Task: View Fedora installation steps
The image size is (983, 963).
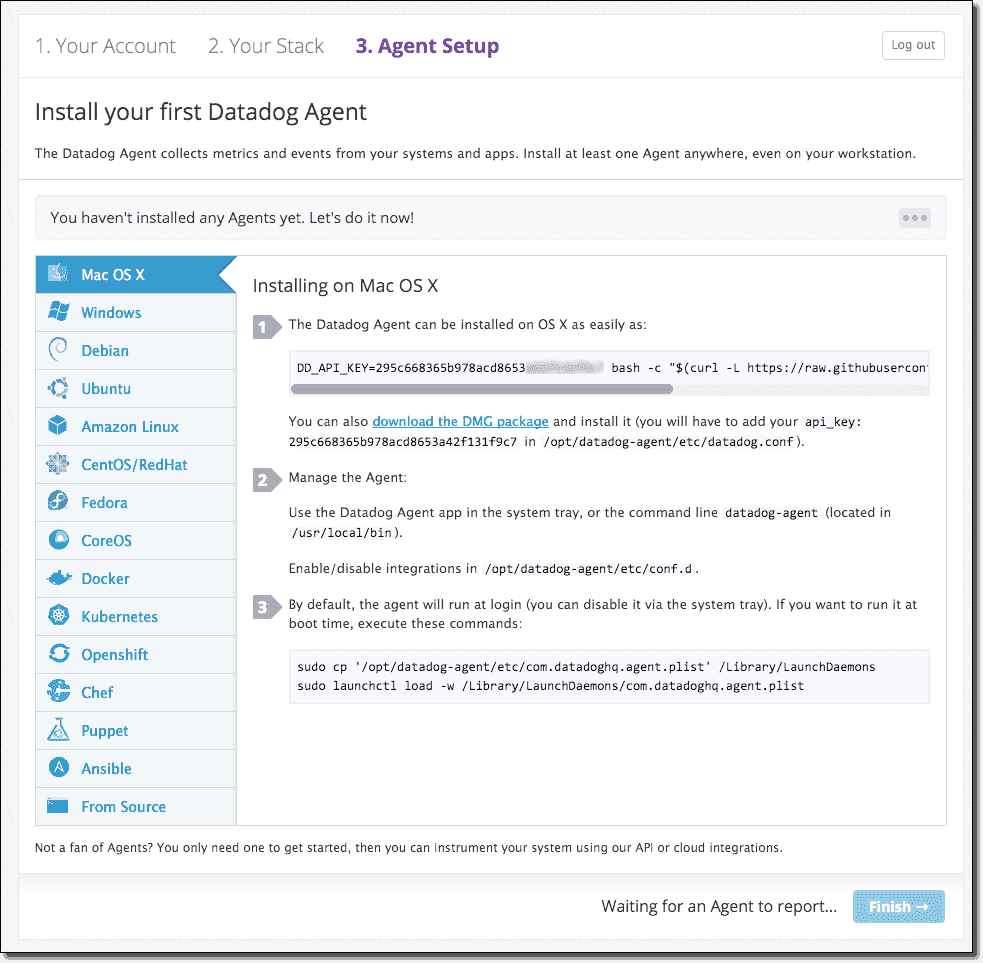Action: (x=102, y=502)
